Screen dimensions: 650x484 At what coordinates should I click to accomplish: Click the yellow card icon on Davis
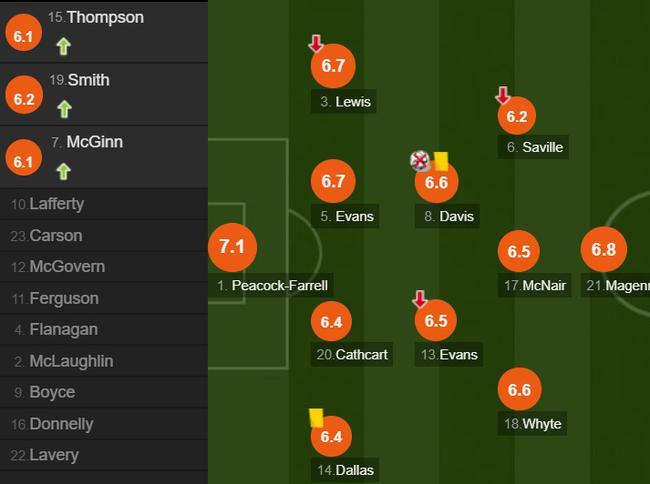tap(441, 161)
